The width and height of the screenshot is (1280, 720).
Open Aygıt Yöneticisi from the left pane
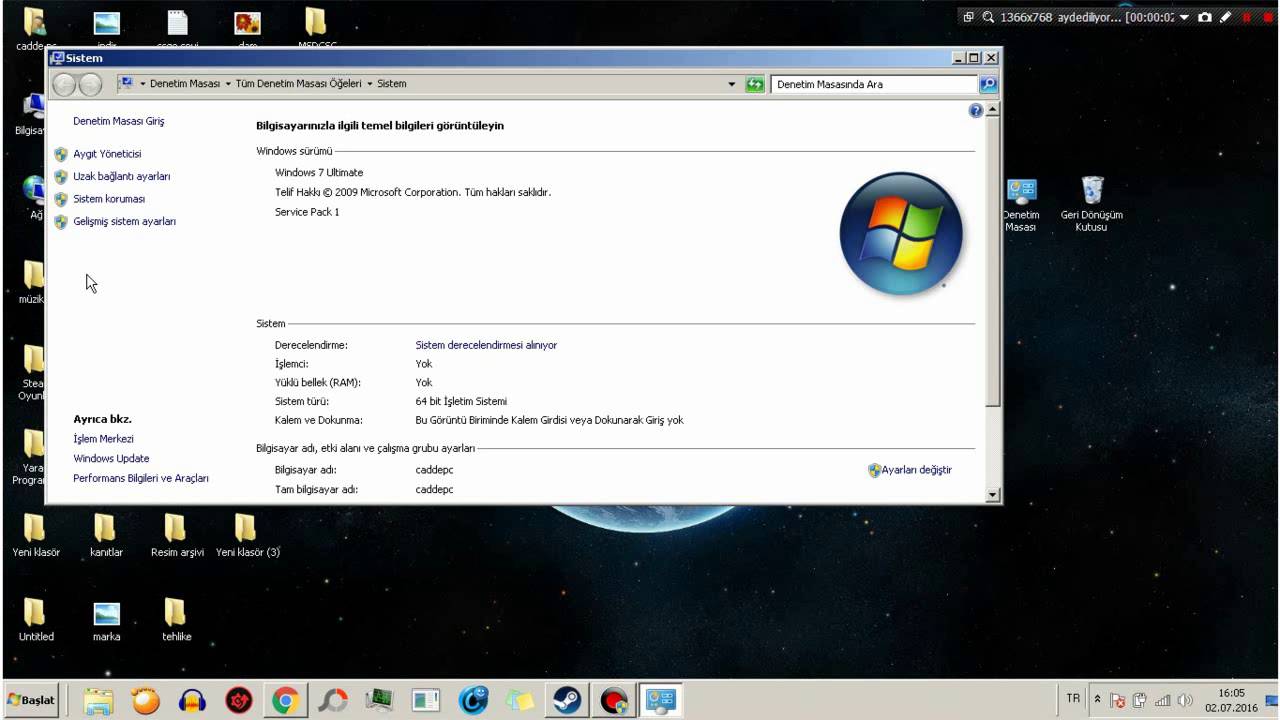click(x=107, y=154)
